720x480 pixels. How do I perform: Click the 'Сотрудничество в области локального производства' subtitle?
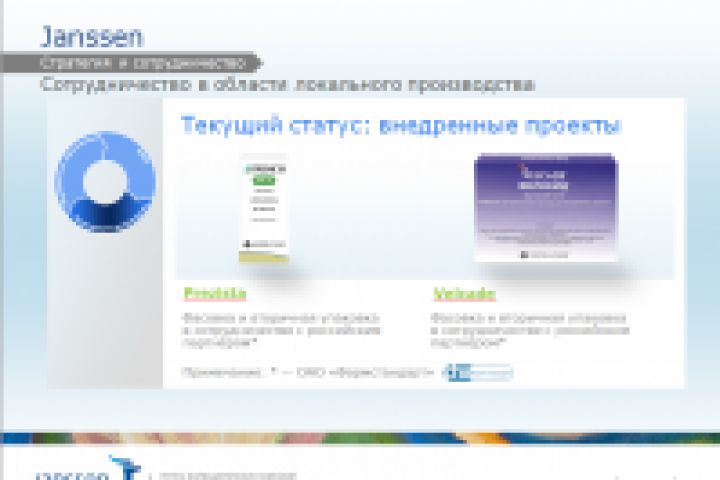click(x=287, y=85)
